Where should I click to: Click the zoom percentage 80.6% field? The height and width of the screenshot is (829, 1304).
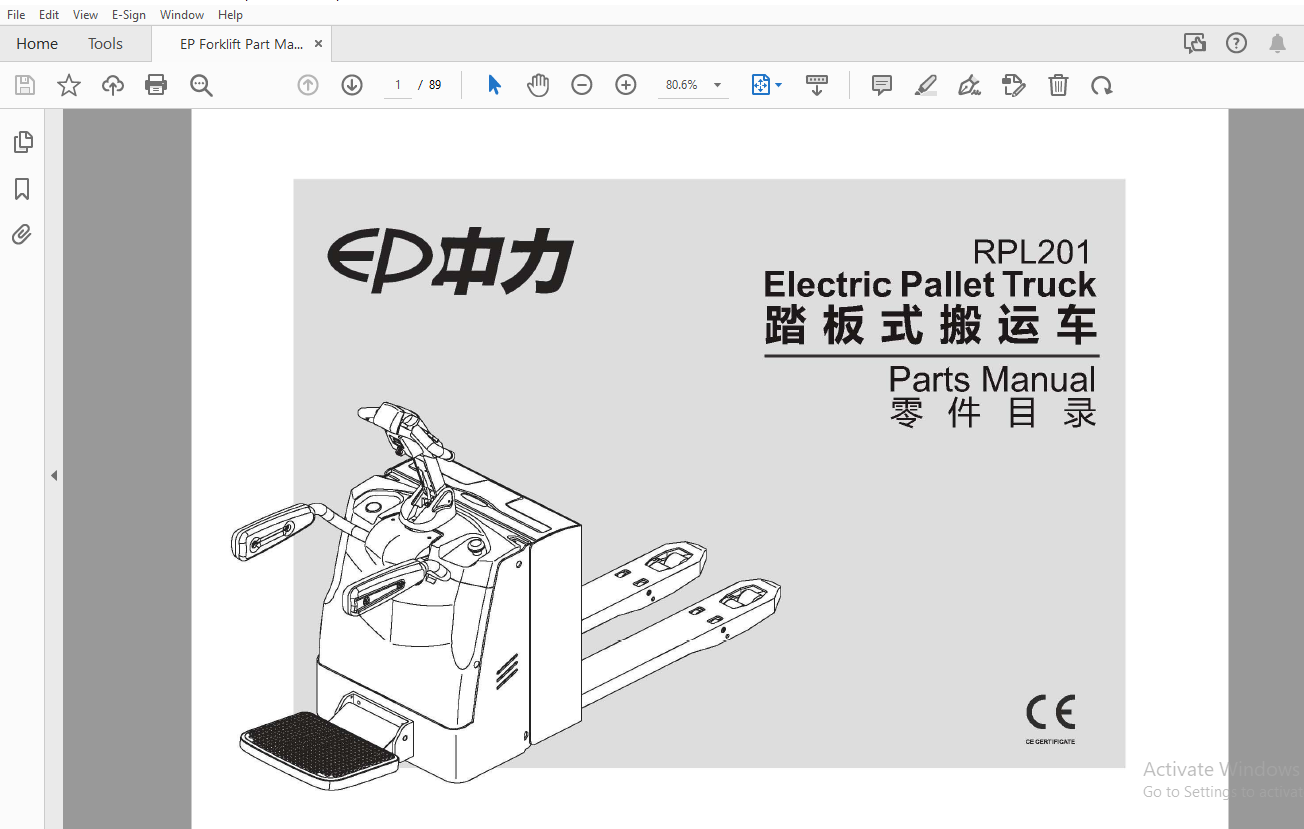[682, 85]
